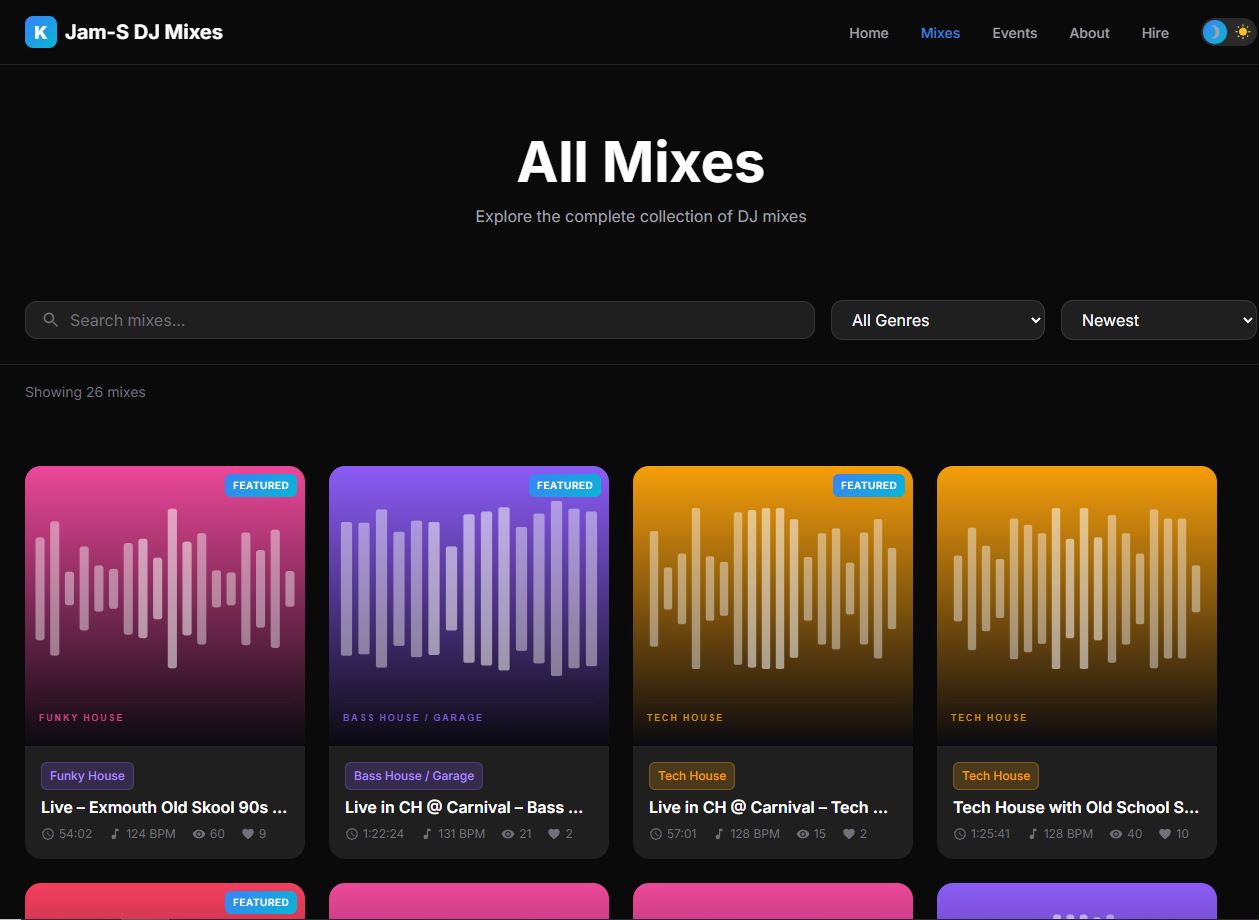Click eye views icon next to 21
The width and height of the screenshot is (1259, 920).
pyautogui.click(x=509, y=834)
